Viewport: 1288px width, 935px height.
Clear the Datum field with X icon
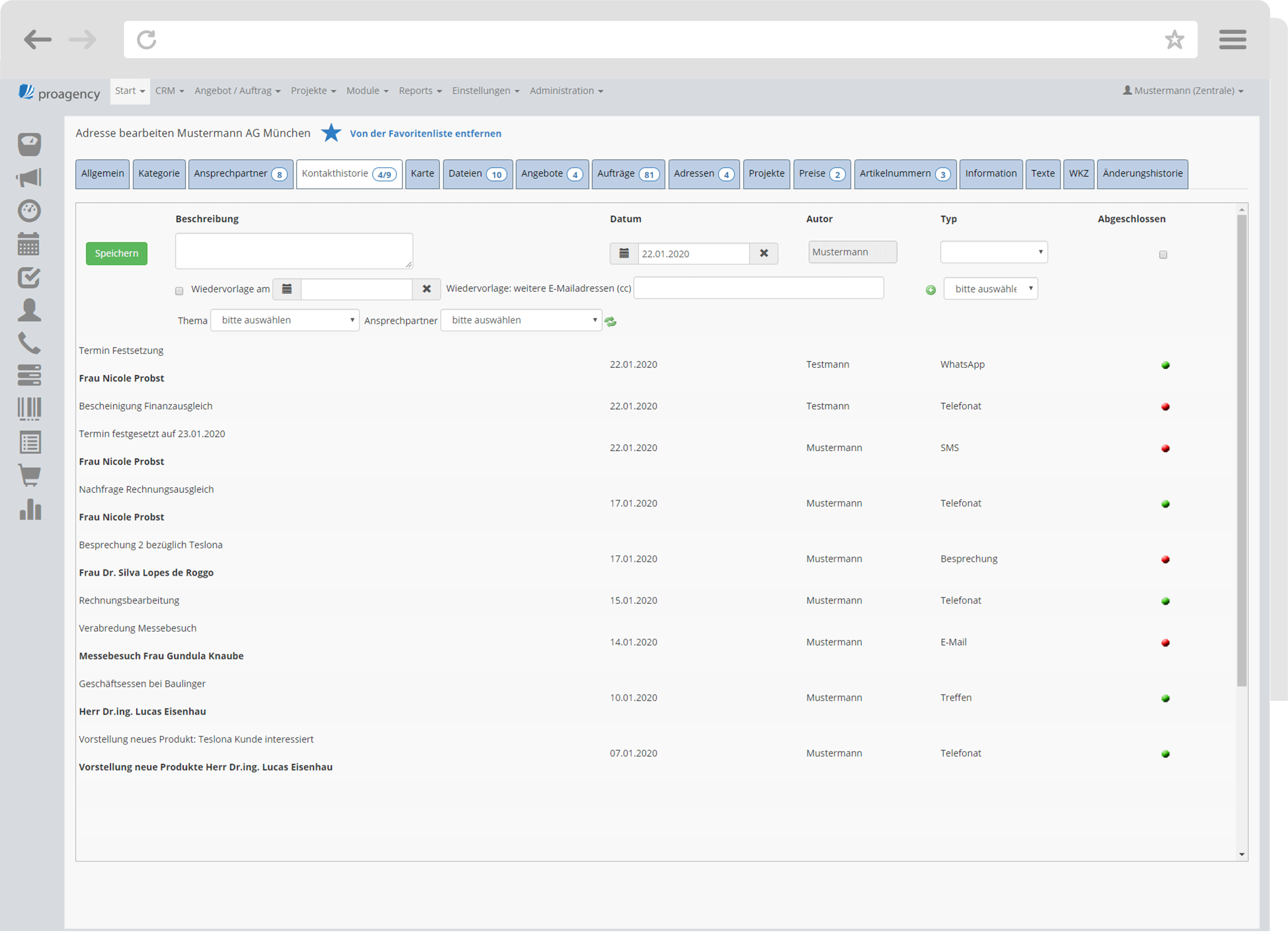click(x=764, y=254)
